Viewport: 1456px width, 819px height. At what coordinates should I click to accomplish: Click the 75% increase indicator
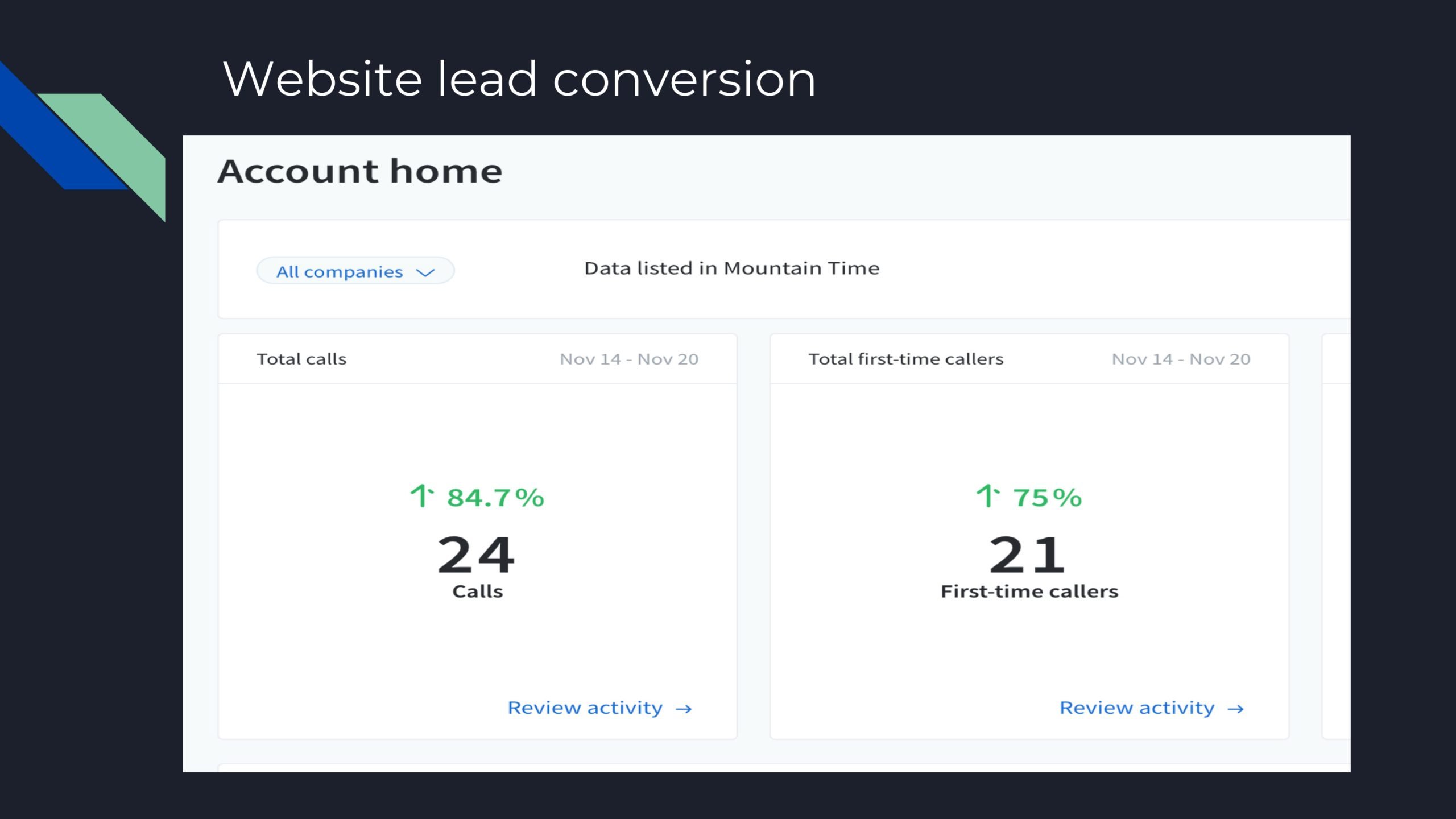coord(1047,498)
